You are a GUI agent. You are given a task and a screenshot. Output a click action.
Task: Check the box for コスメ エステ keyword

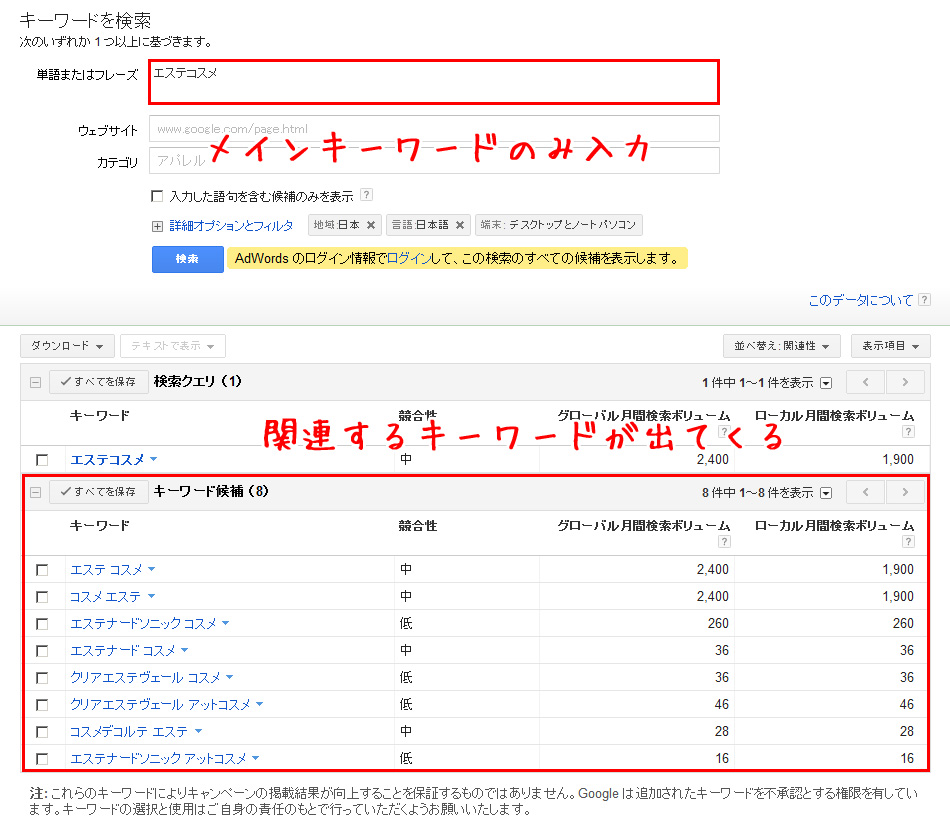coord(42,597)
